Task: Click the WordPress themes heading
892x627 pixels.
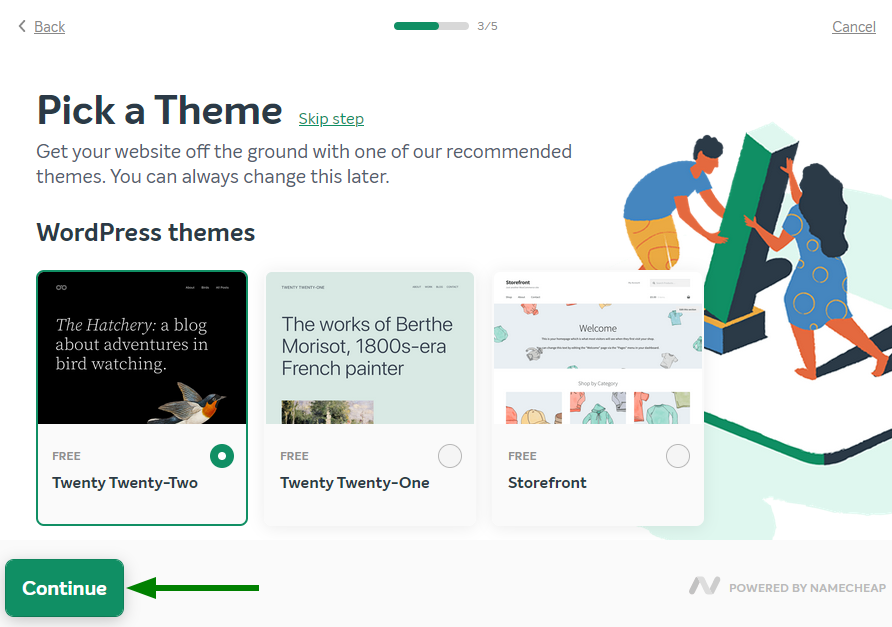Action: point(146,233)
